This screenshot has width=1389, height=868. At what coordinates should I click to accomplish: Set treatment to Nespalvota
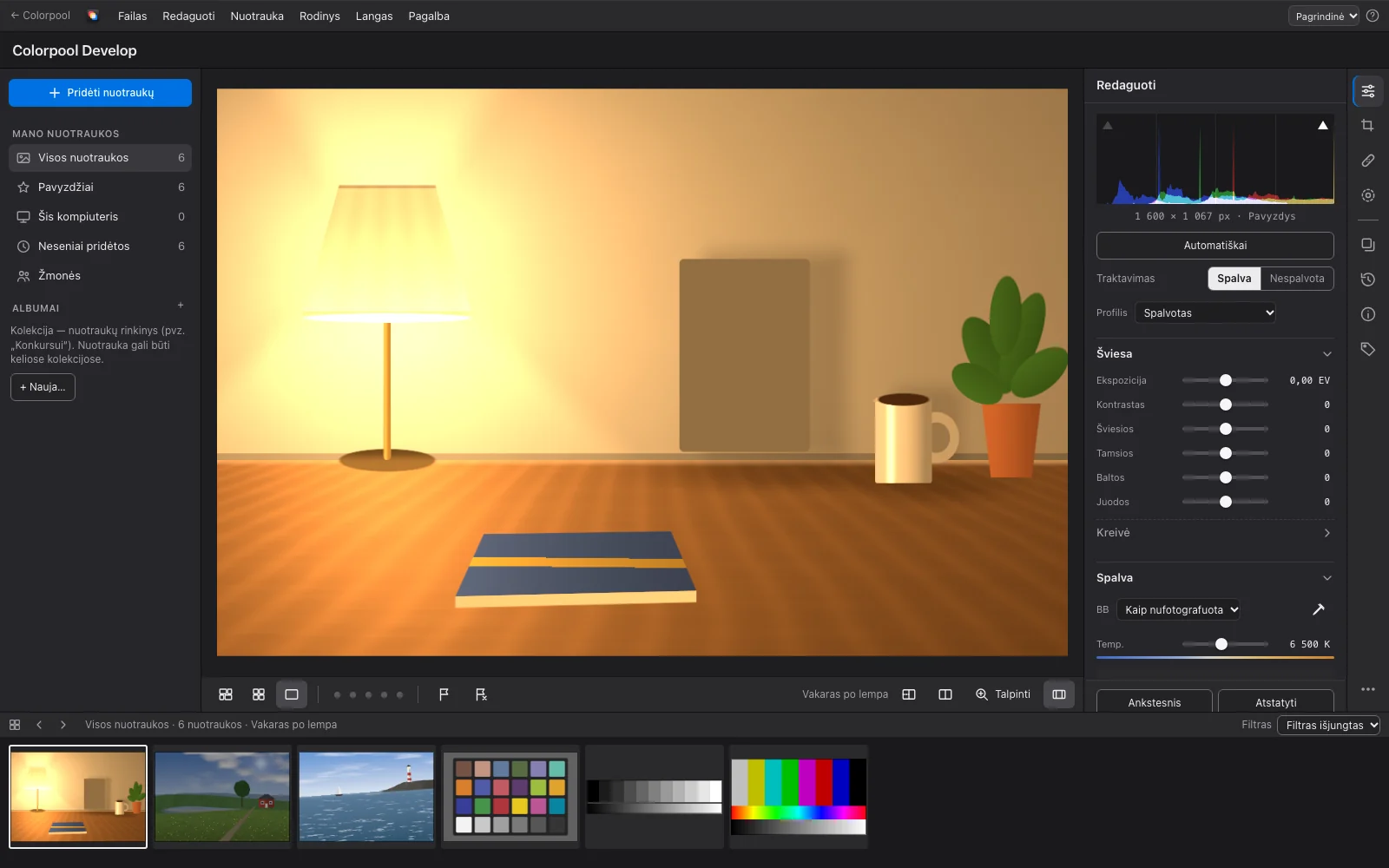(1297, 279)
